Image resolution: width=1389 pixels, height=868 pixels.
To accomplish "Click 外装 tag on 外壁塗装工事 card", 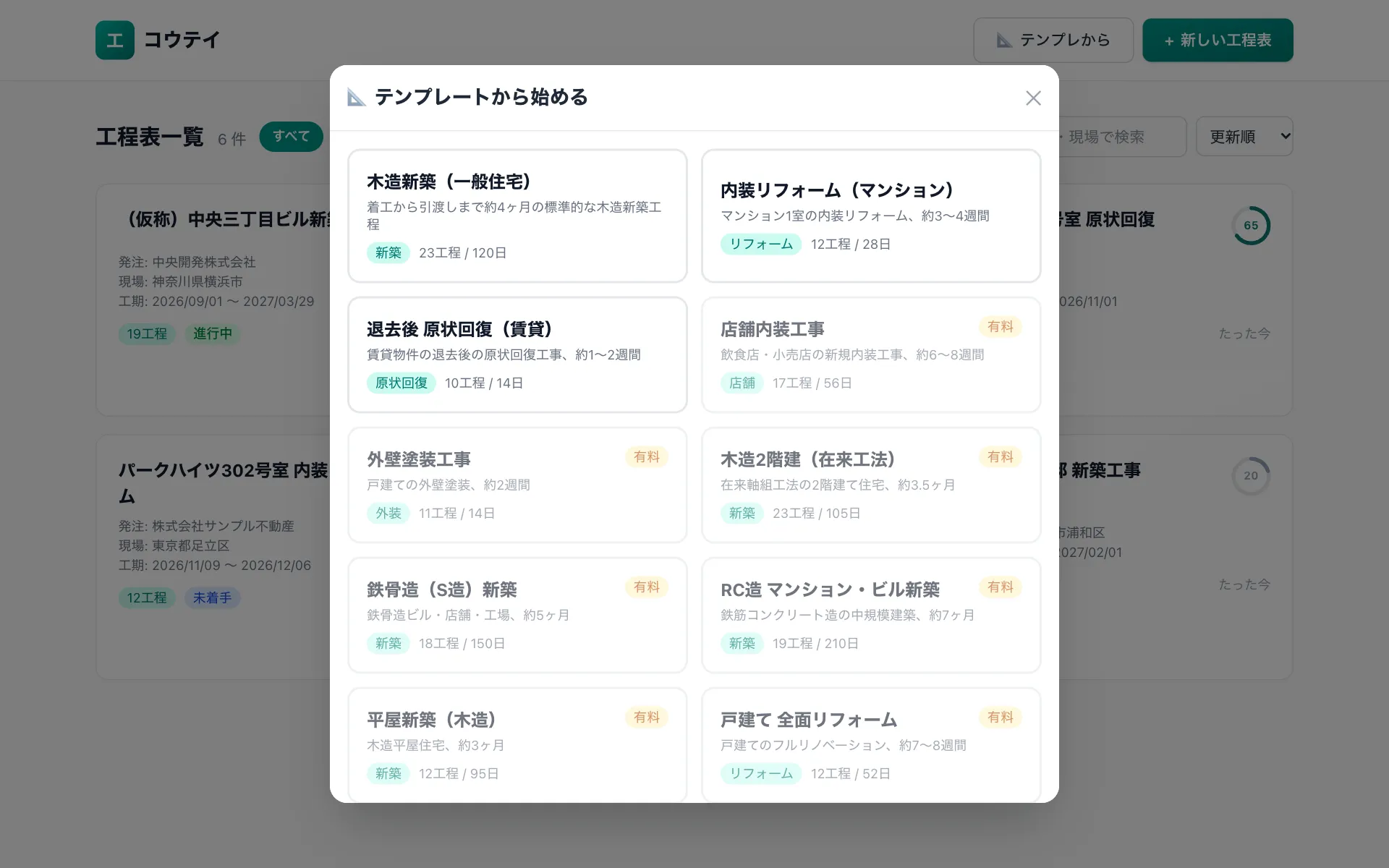I will pyautogui.click(x=388, y=513).
